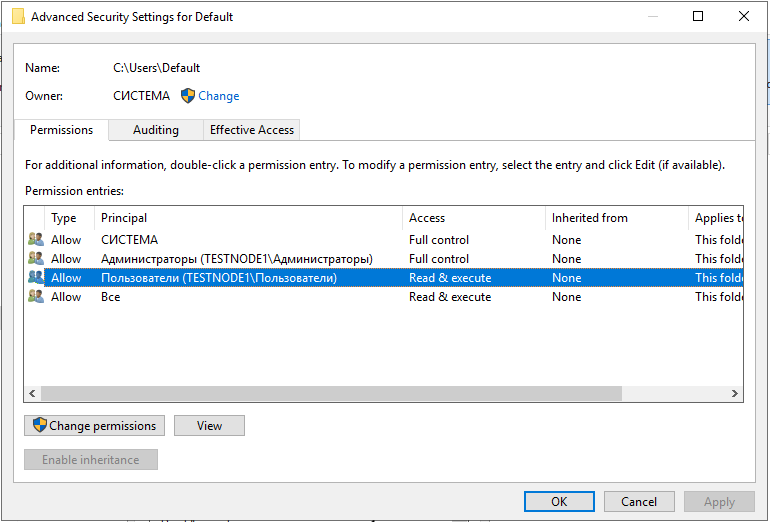Viewport: 770px width, 522px height.
Task: Click the horizontal scrollbar thumb
Action: [331, 393]
